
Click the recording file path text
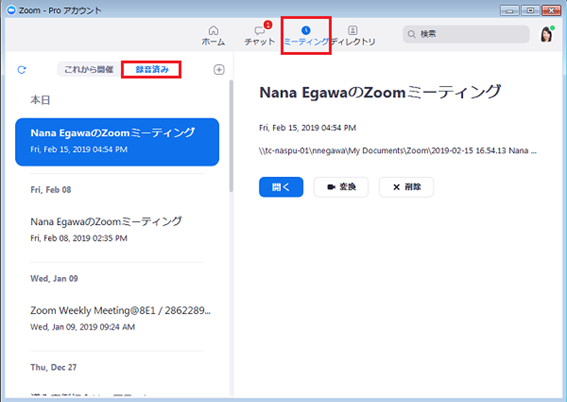click(x=398, y=151)
